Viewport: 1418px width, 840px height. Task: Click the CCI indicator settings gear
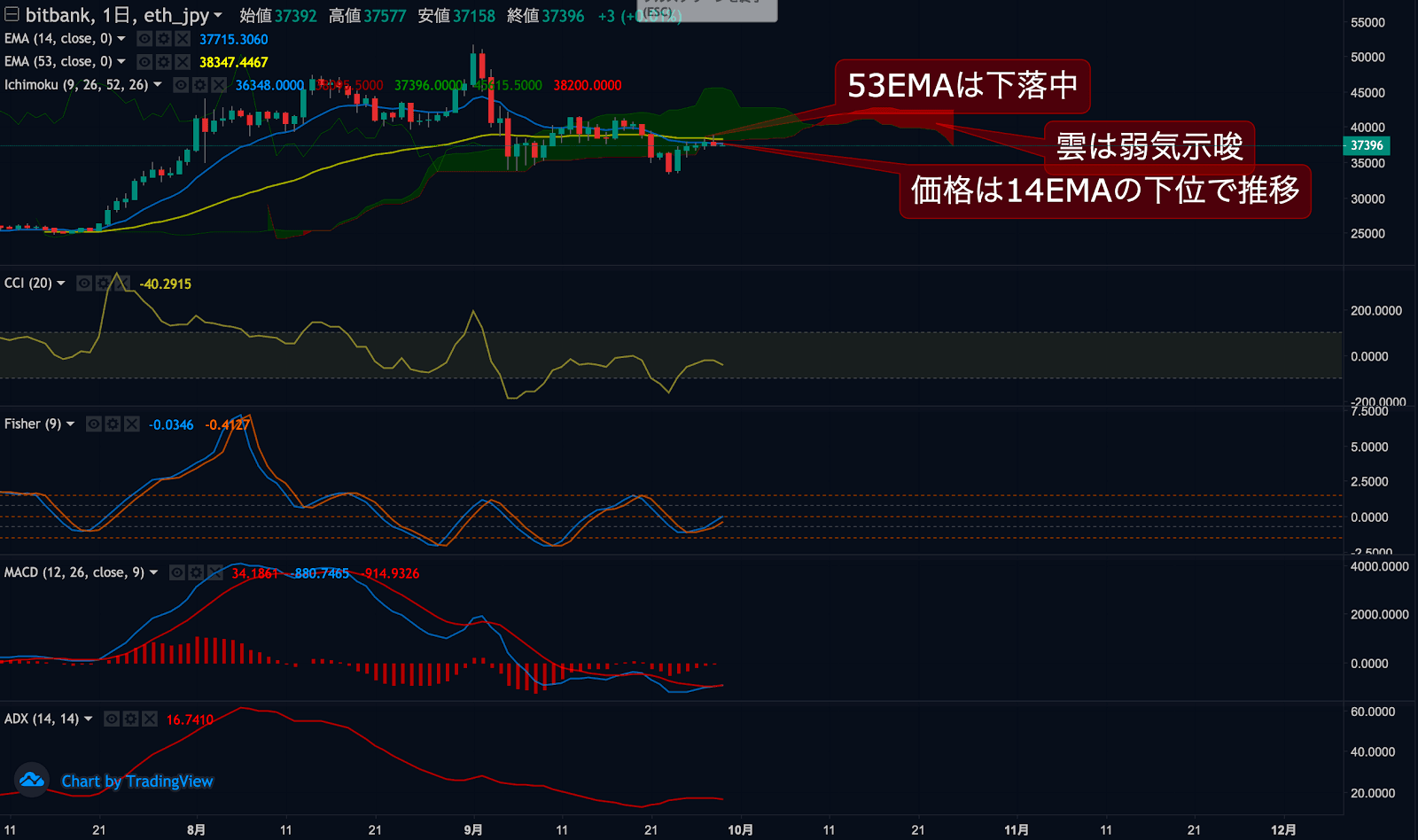click(103, 284)
